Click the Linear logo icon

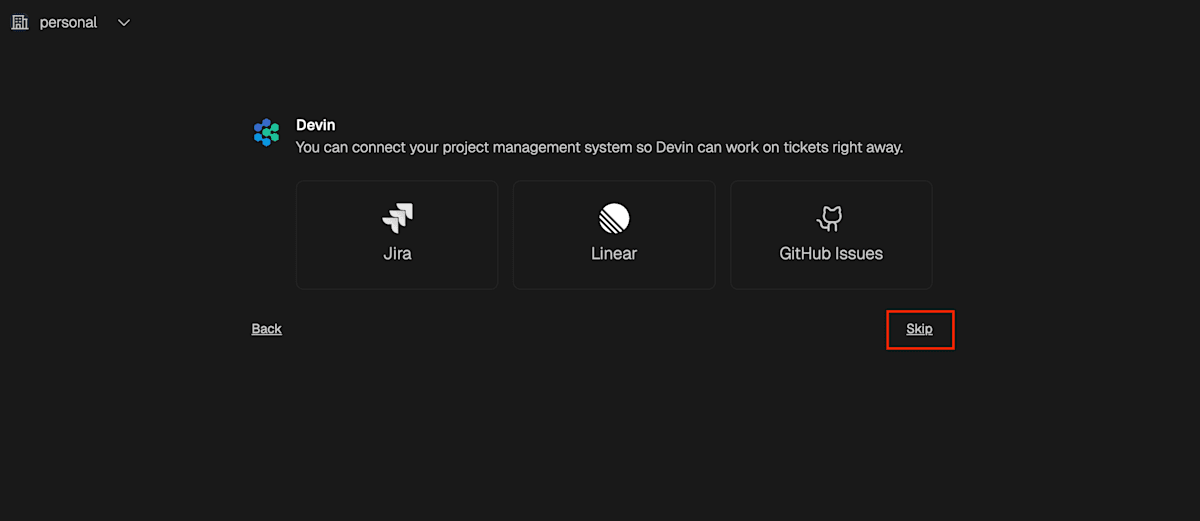point(614,218)
